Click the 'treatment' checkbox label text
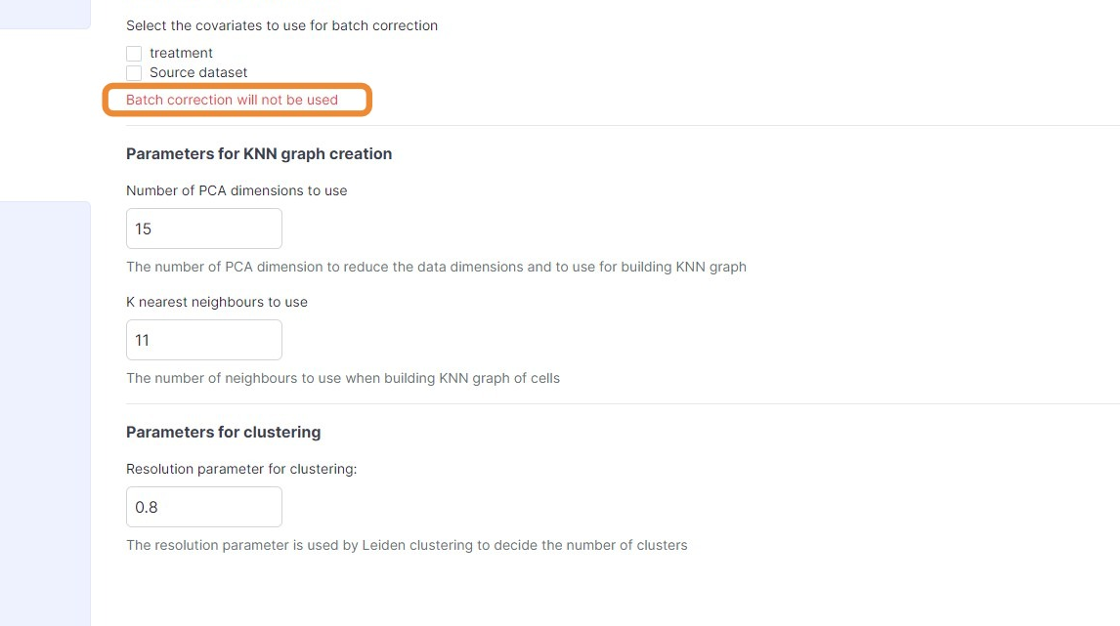This screenshot has width=1120, height=626. click(181, 53)
